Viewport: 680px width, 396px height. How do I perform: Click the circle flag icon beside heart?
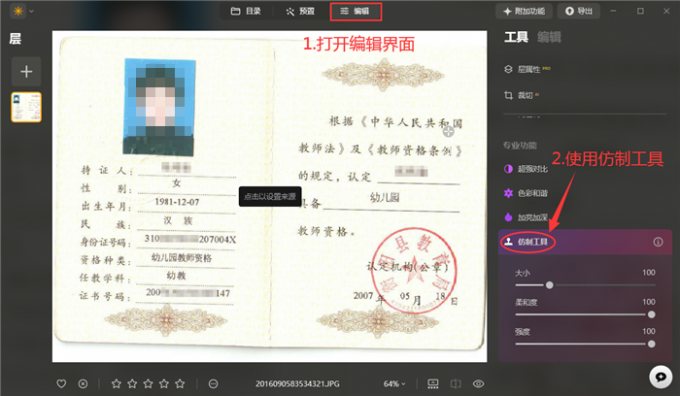[83, 384]
